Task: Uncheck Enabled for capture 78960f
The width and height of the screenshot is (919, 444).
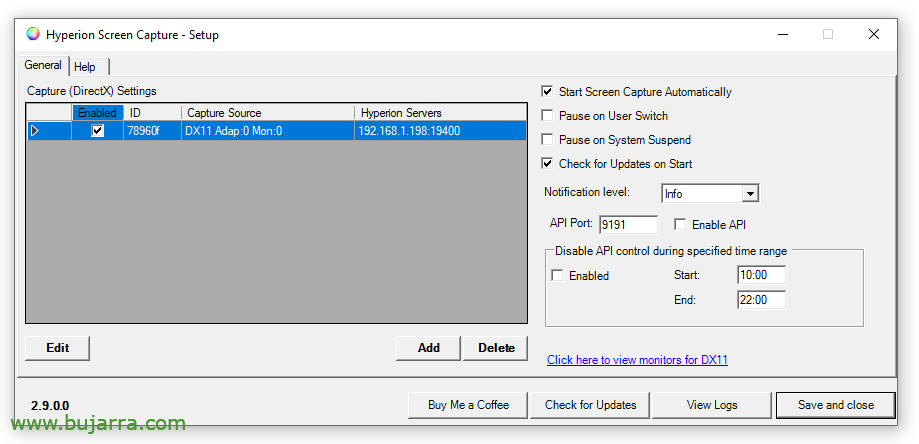Action: click(97, 131)
